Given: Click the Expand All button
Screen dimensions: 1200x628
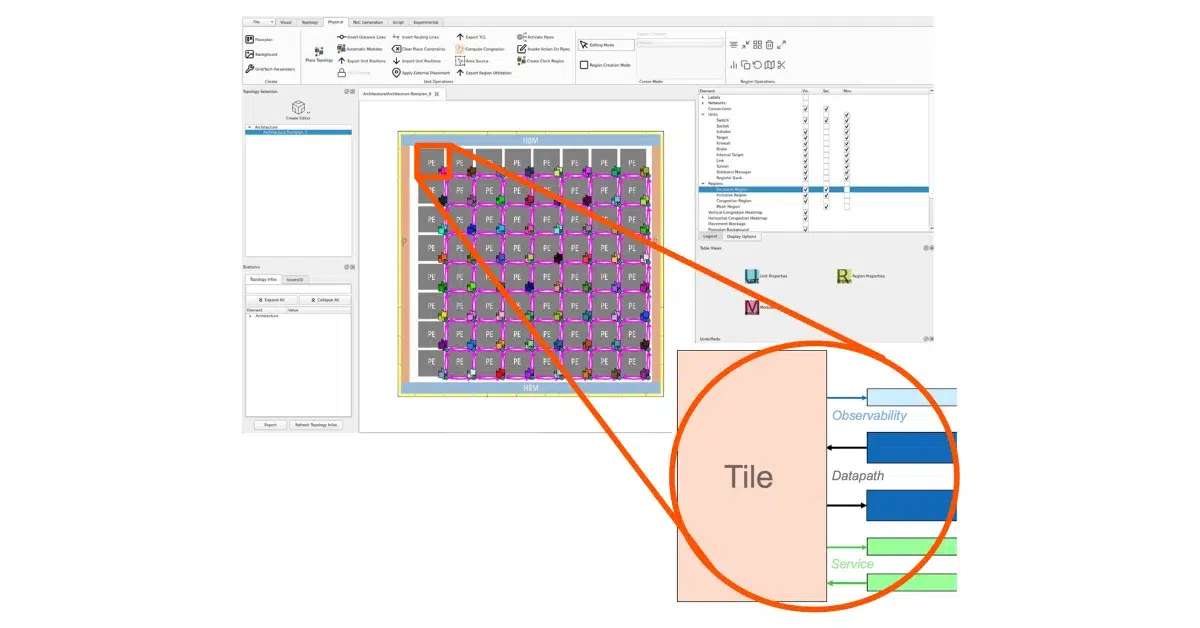Looking at the screenshot, I should point(271,299).
